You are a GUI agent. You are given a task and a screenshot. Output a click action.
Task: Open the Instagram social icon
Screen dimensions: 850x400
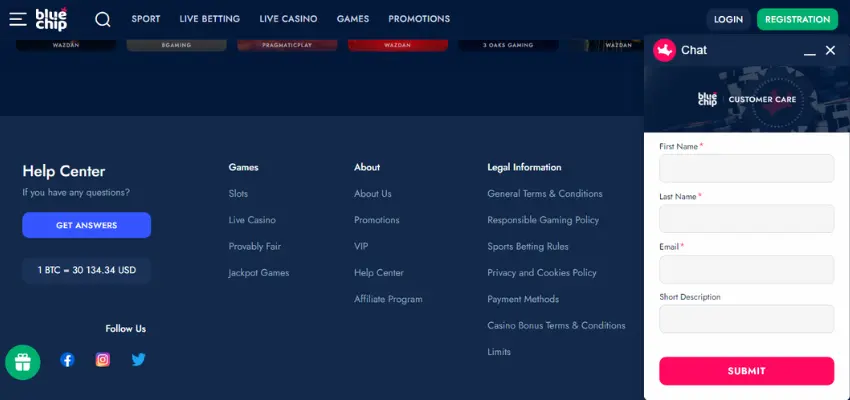[x=103, y=360]
